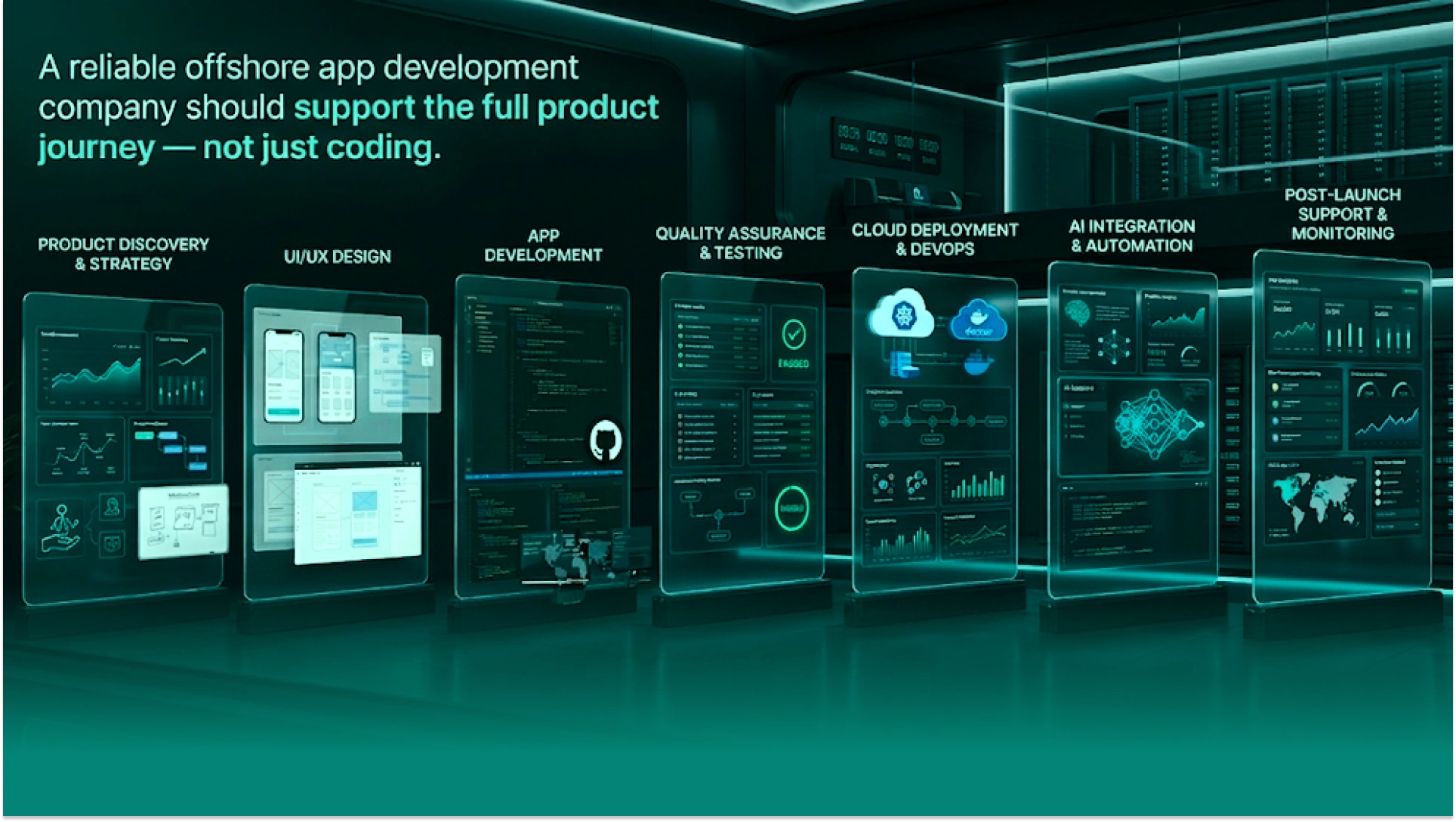1456x822 pixels.
Task: Open the whiteboard sketch on Product Discovery panel
Action: click(184, 521)
